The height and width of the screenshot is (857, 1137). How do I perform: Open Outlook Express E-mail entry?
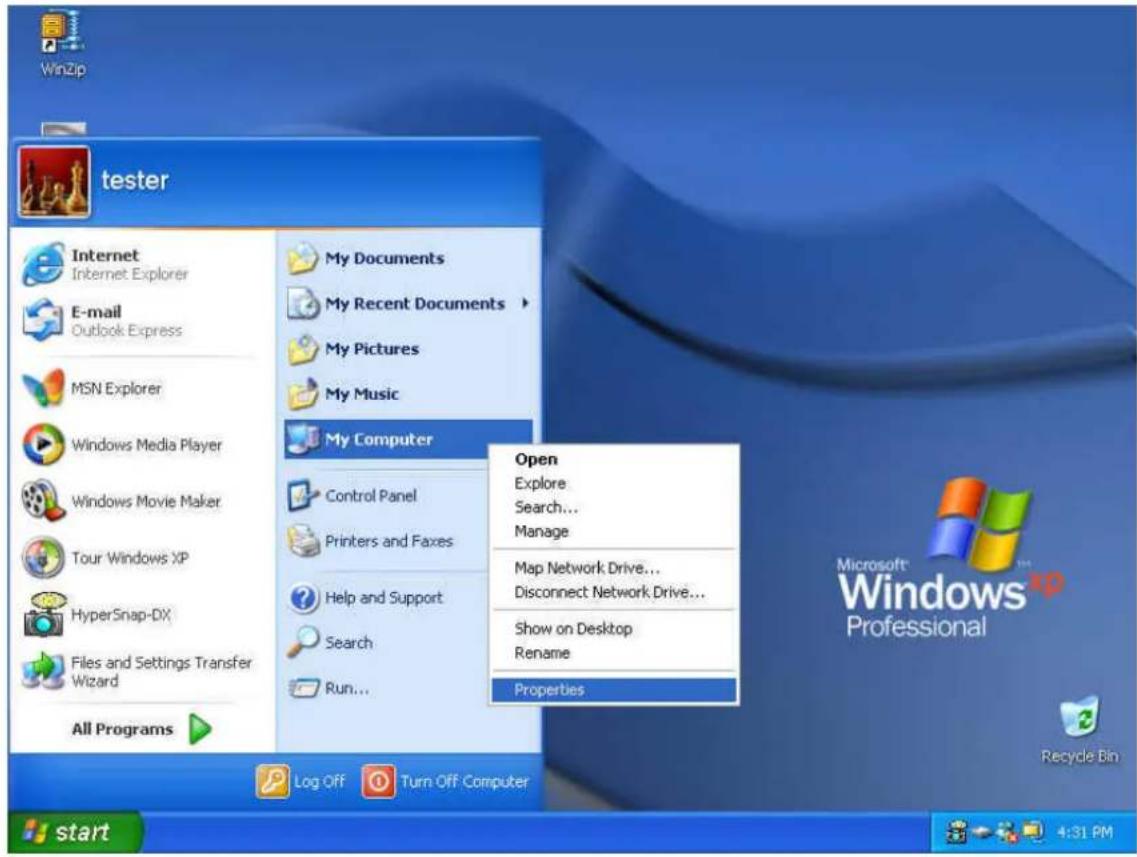103,320
